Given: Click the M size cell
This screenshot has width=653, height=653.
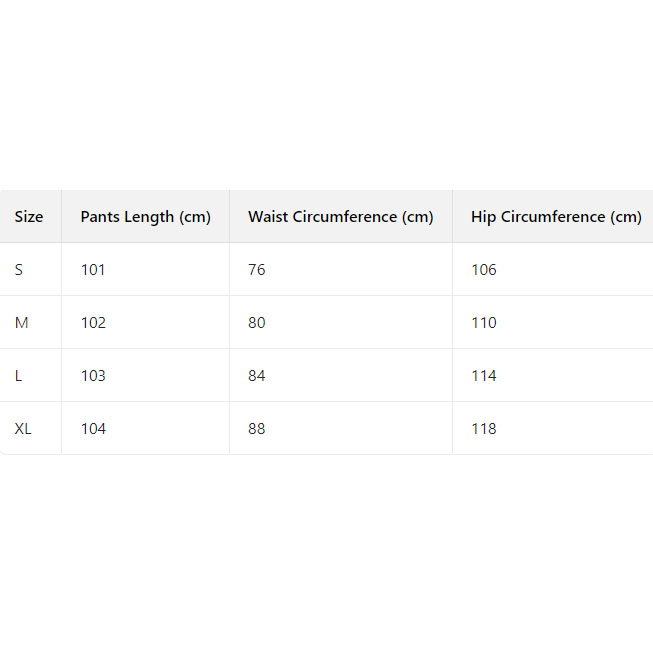Looking at the screenshot, I should 20,323.
